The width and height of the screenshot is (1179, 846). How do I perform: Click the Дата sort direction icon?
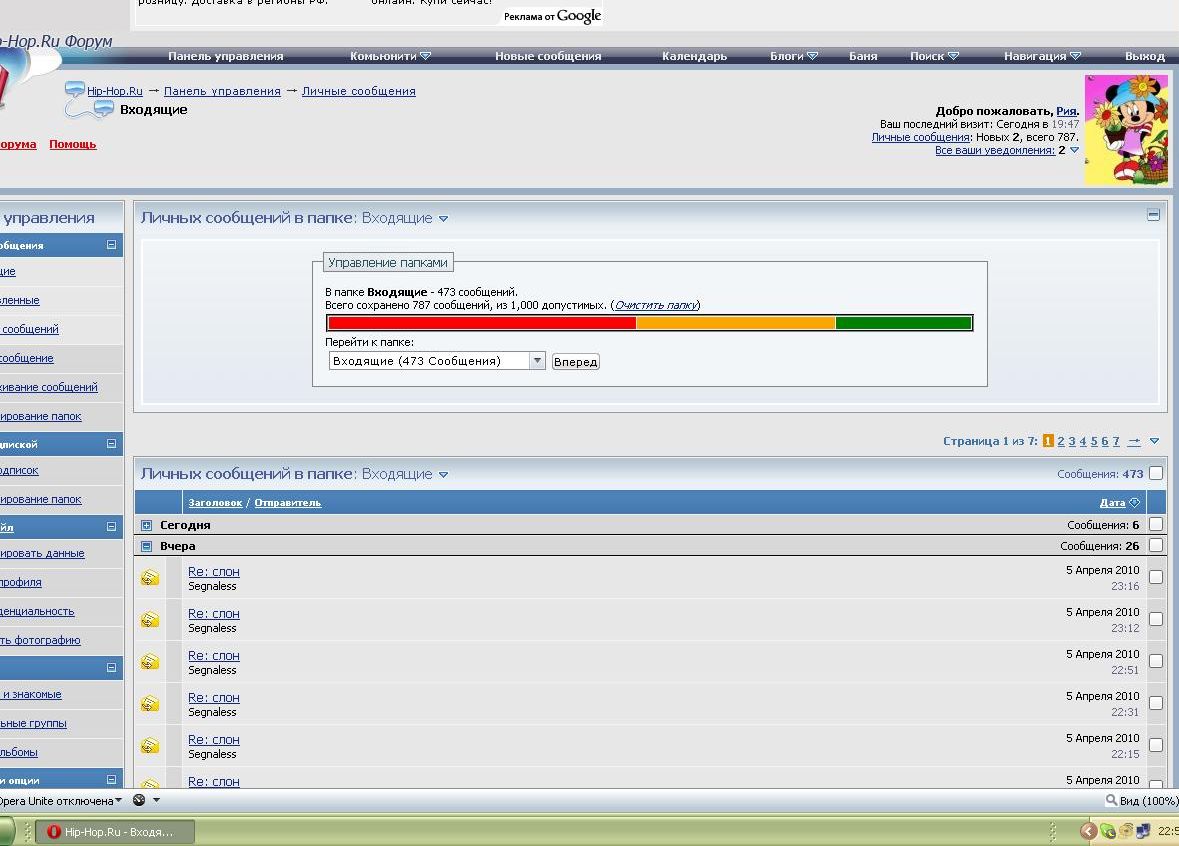[x=1135, y=502]
